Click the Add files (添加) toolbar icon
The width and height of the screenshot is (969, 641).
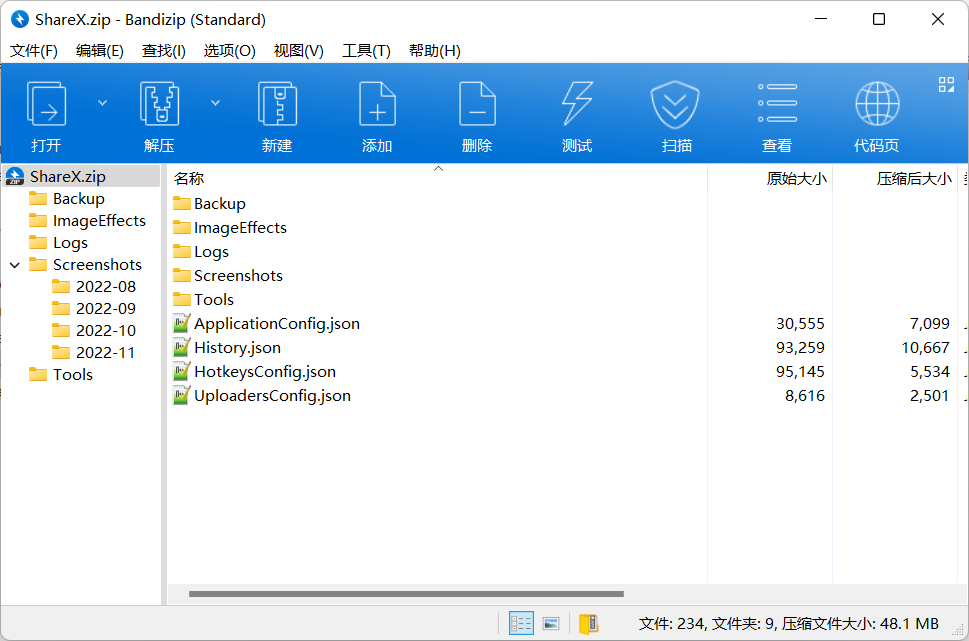coord(377,104)
